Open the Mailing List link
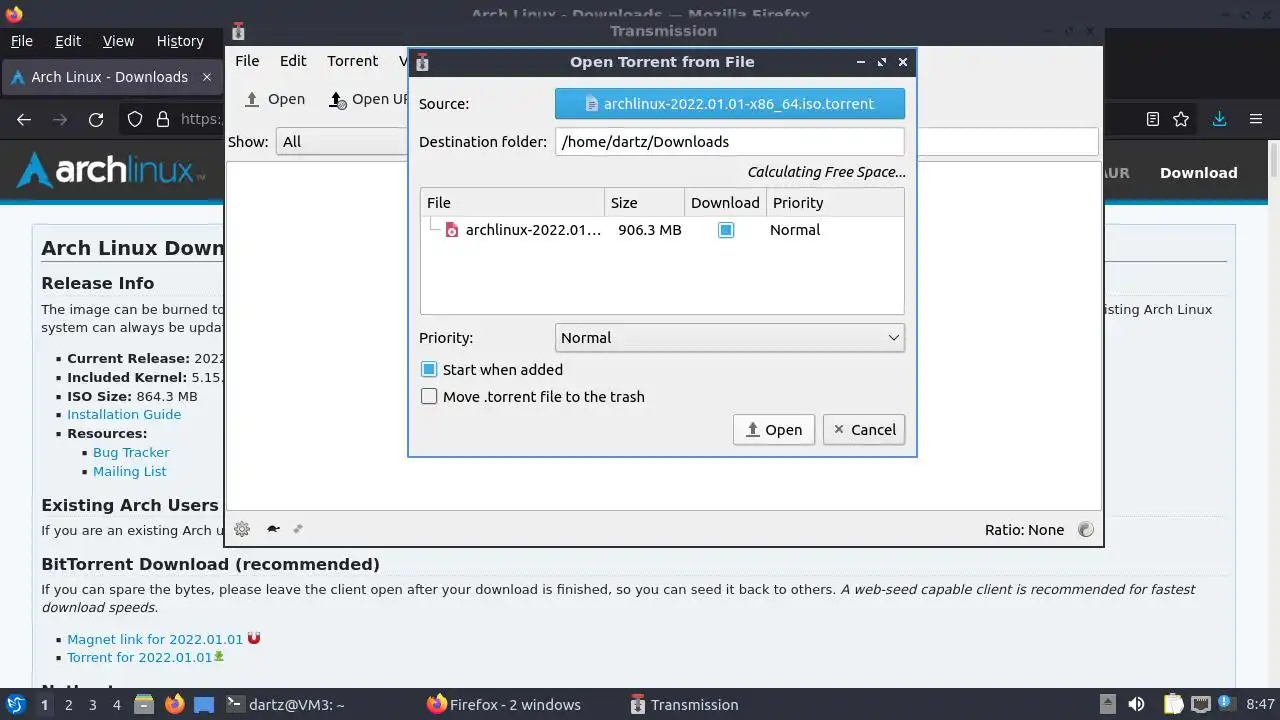 click(x=130, y=471)
